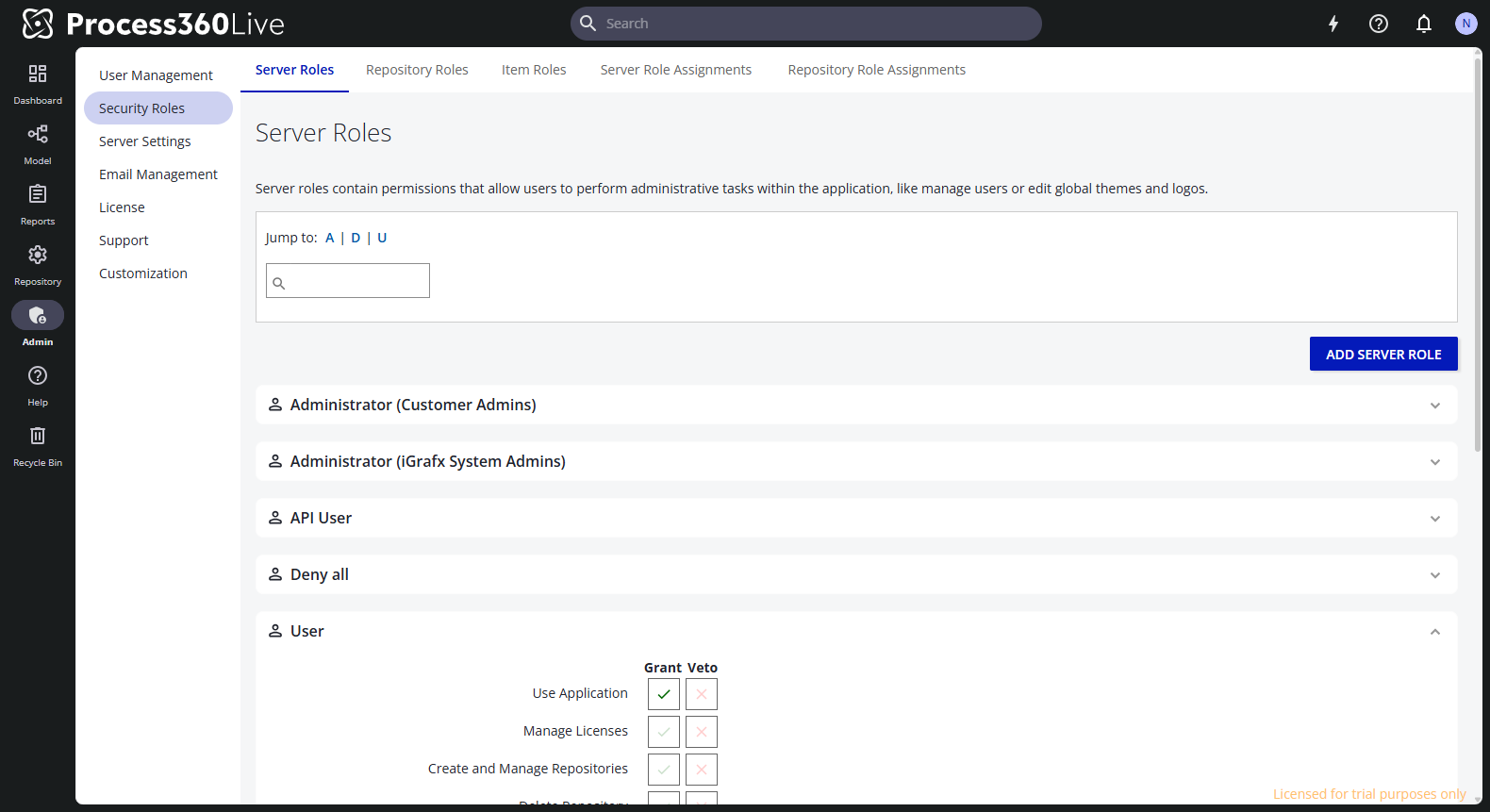Expand the Administrator (Customer Admins) chevron

pyautogui.click(x=1435, y=406)
